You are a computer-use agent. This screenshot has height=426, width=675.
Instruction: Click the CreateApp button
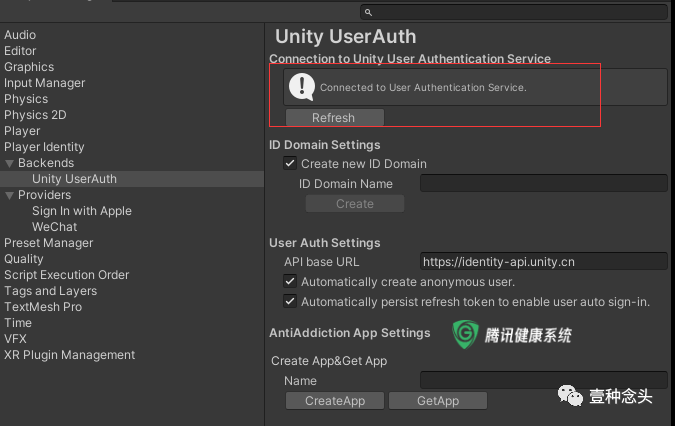click(335, 401)
